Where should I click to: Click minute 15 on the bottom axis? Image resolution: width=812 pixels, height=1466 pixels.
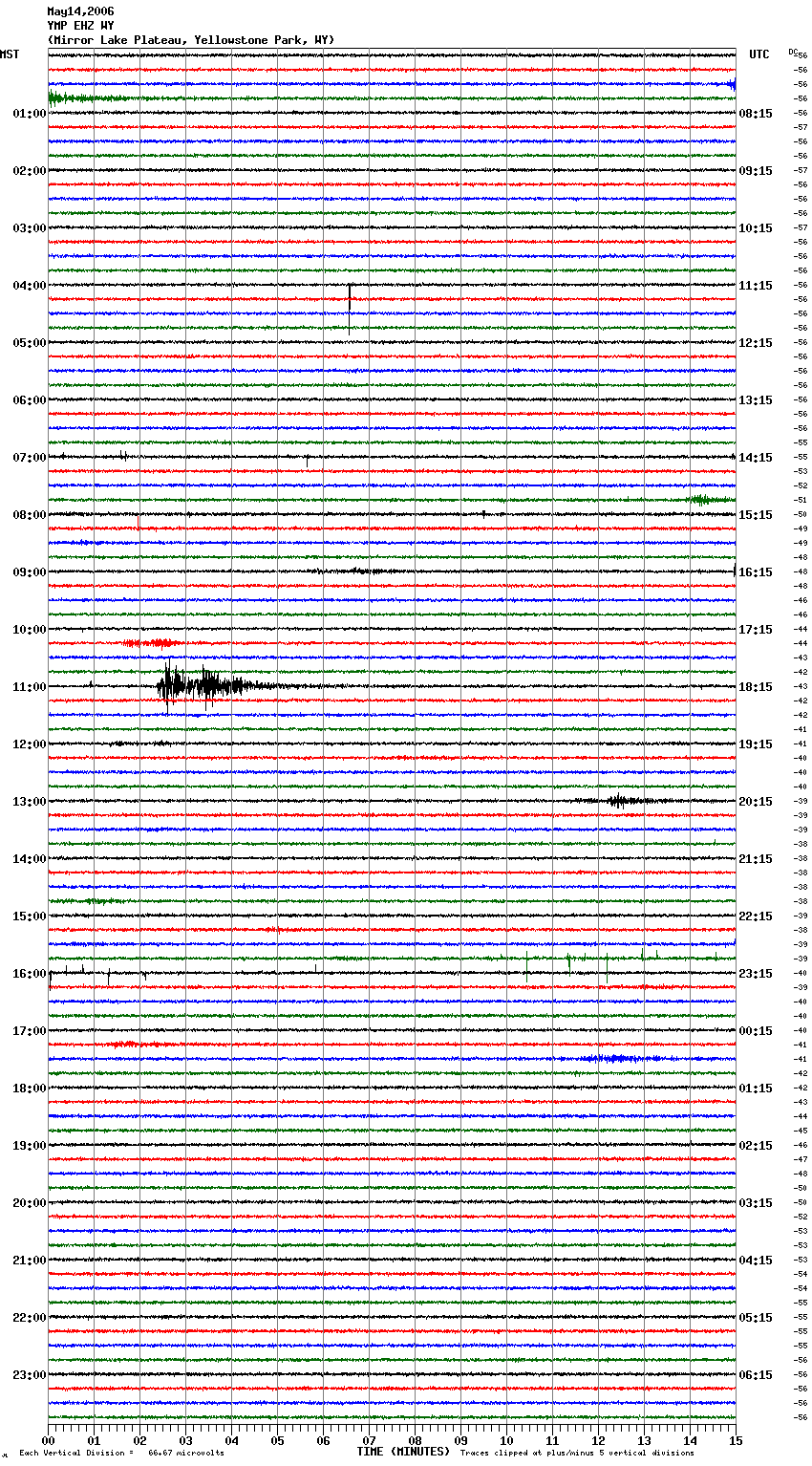click(x=736, y=1440)
